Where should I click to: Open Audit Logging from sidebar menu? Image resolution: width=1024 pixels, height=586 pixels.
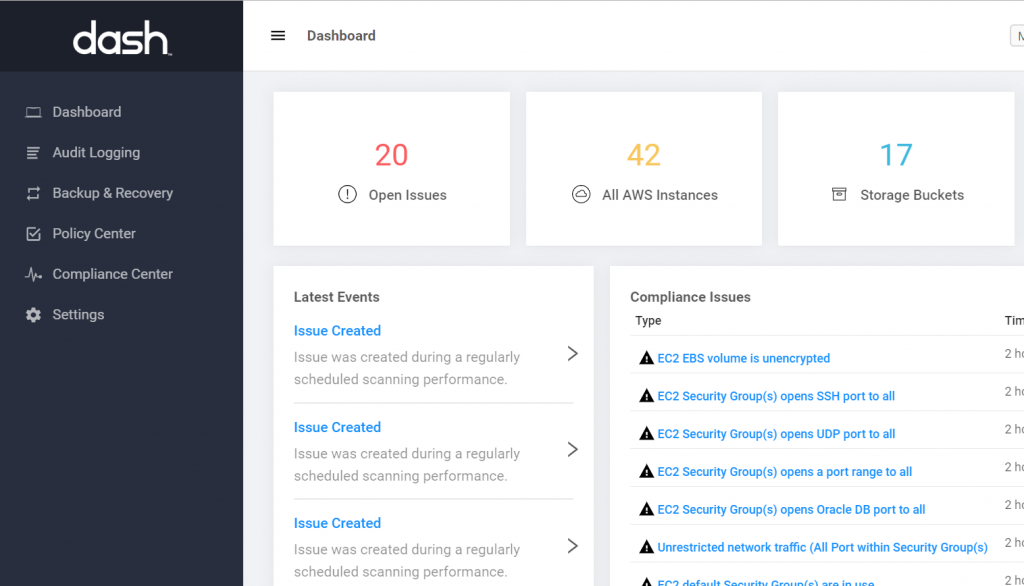pyautogui.click(x=96, y=153)
